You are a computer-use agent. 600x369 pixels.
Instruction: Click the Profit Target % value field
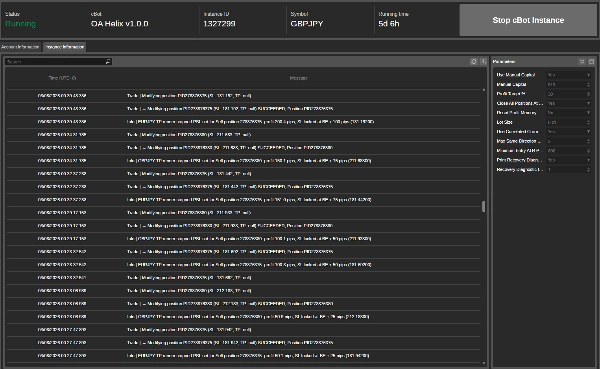(566, 94)
